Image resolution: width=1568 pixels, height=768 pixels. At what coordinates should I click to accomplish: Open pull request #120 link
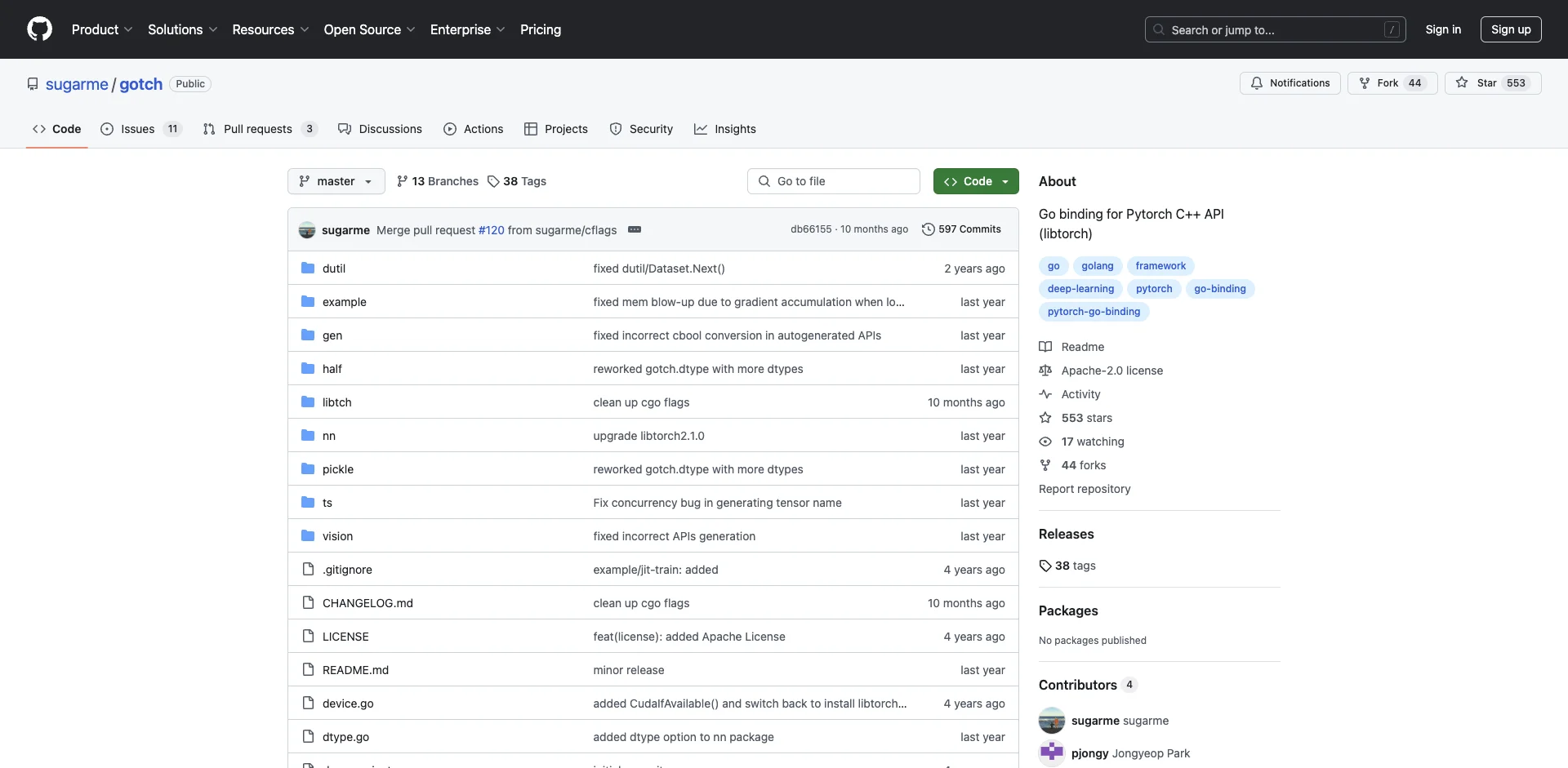click(x=492, y=230)
